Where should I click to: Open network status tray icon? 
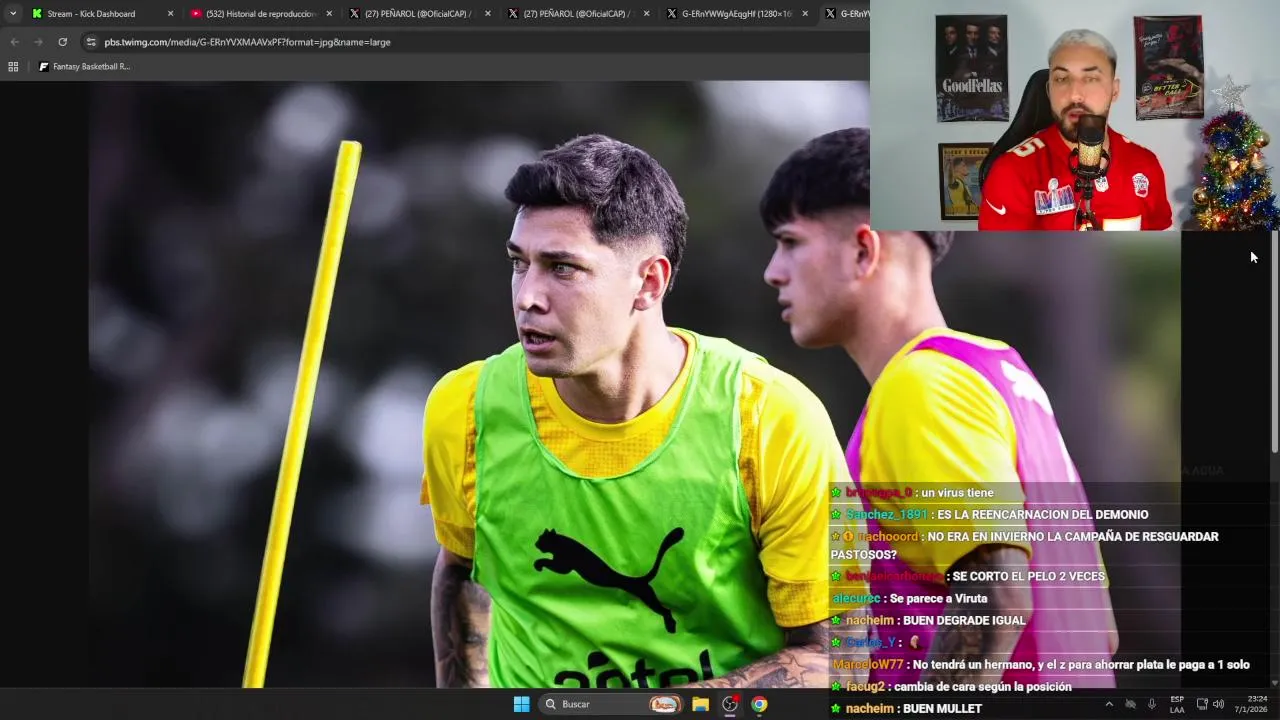click(x=1202, y=704)
